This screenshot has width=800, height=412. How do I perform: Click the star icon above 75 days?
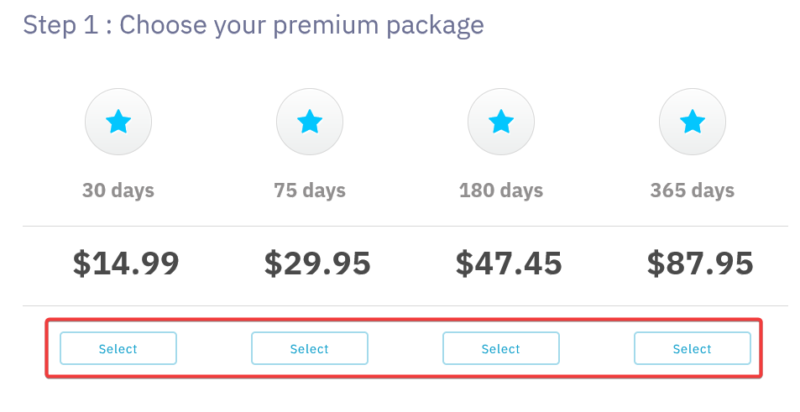coord(310,122)
